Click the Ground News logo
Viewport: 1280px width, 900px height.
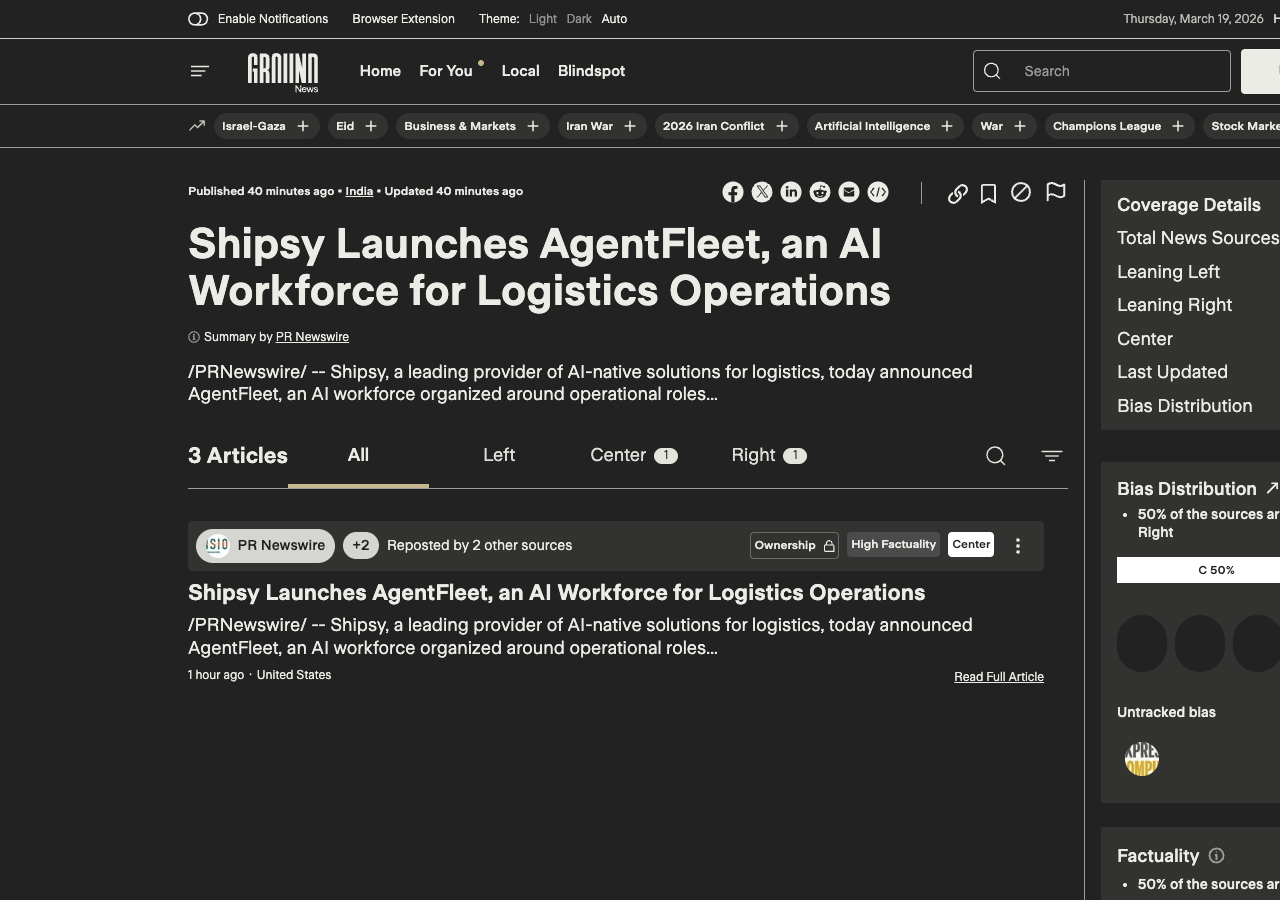click(x=283, y=73)
